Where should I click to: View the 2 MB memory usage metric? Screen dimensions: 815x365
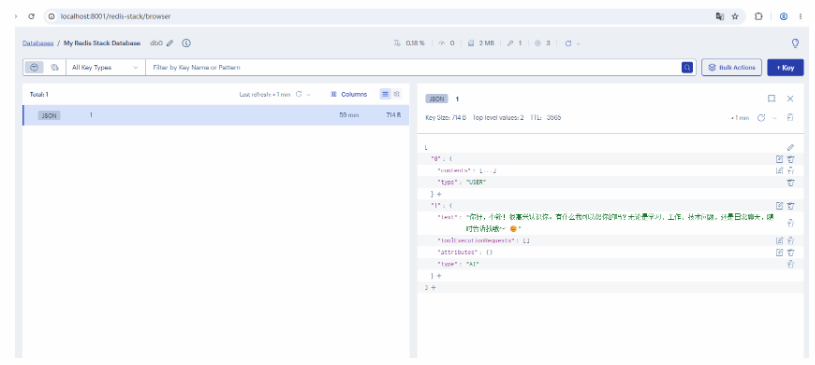[481, 44]
